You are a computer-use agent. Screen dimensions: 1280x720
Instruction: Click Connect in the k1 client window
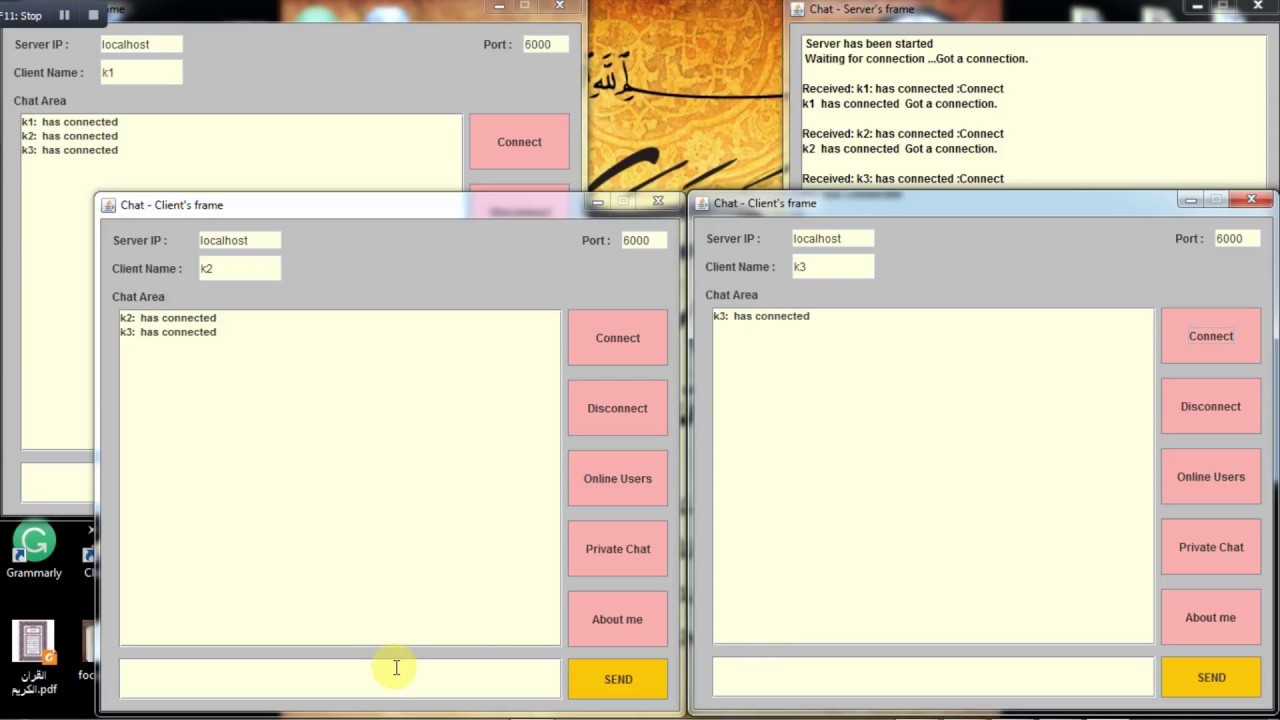(x=519, y=142)
